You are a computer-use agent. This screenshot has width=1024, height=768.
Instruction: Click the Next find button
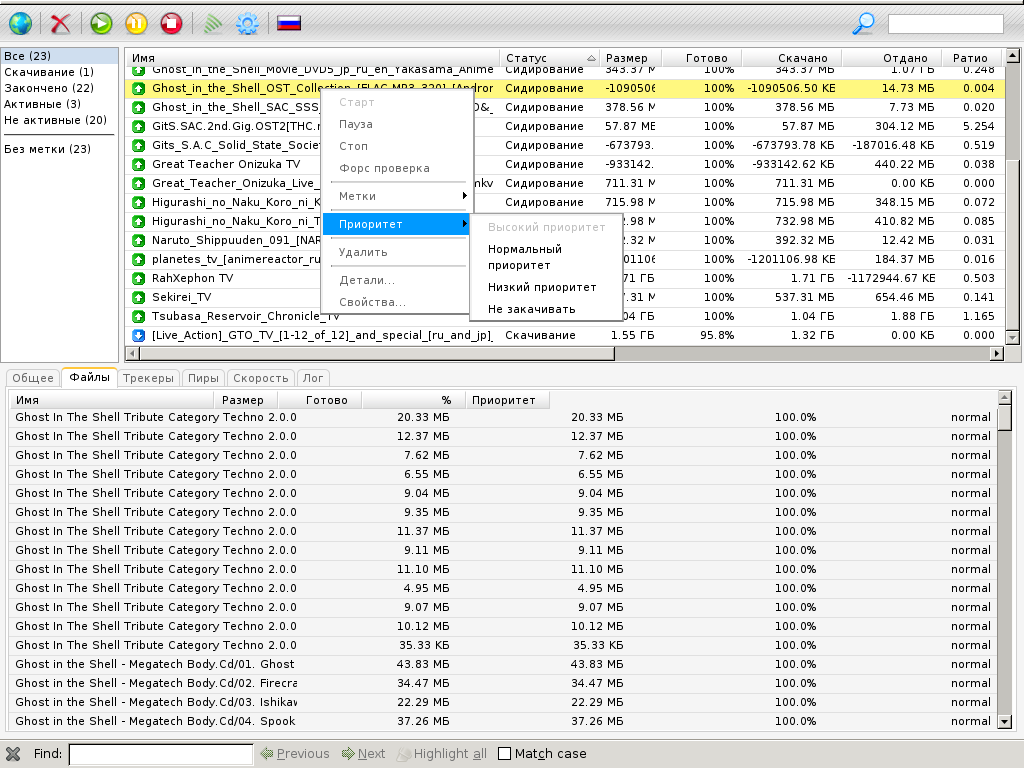point(364,754)
